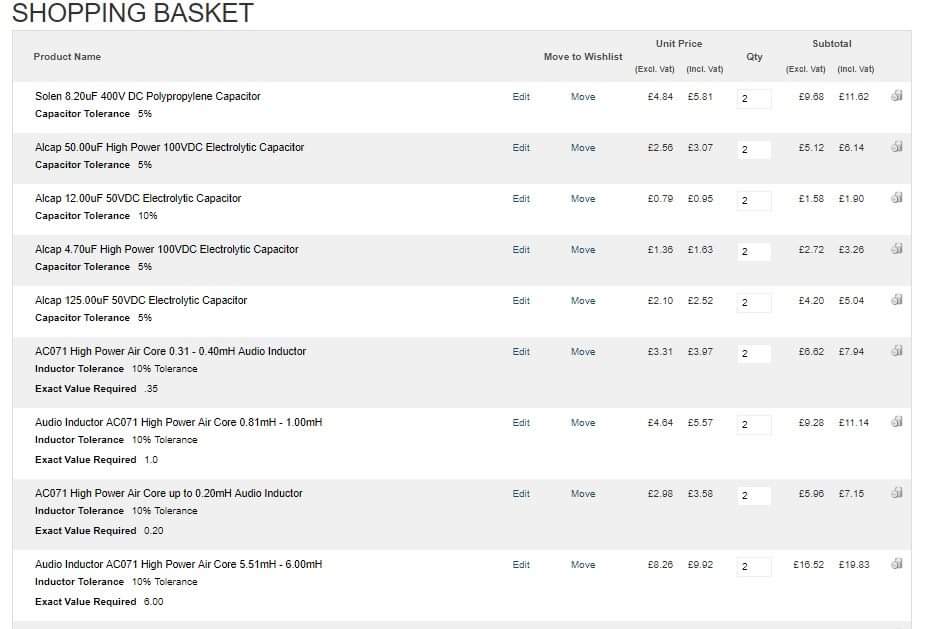
Task: Focus quantity box for 5.51mH - 6.00mH inductor
Action: [754, 566]
